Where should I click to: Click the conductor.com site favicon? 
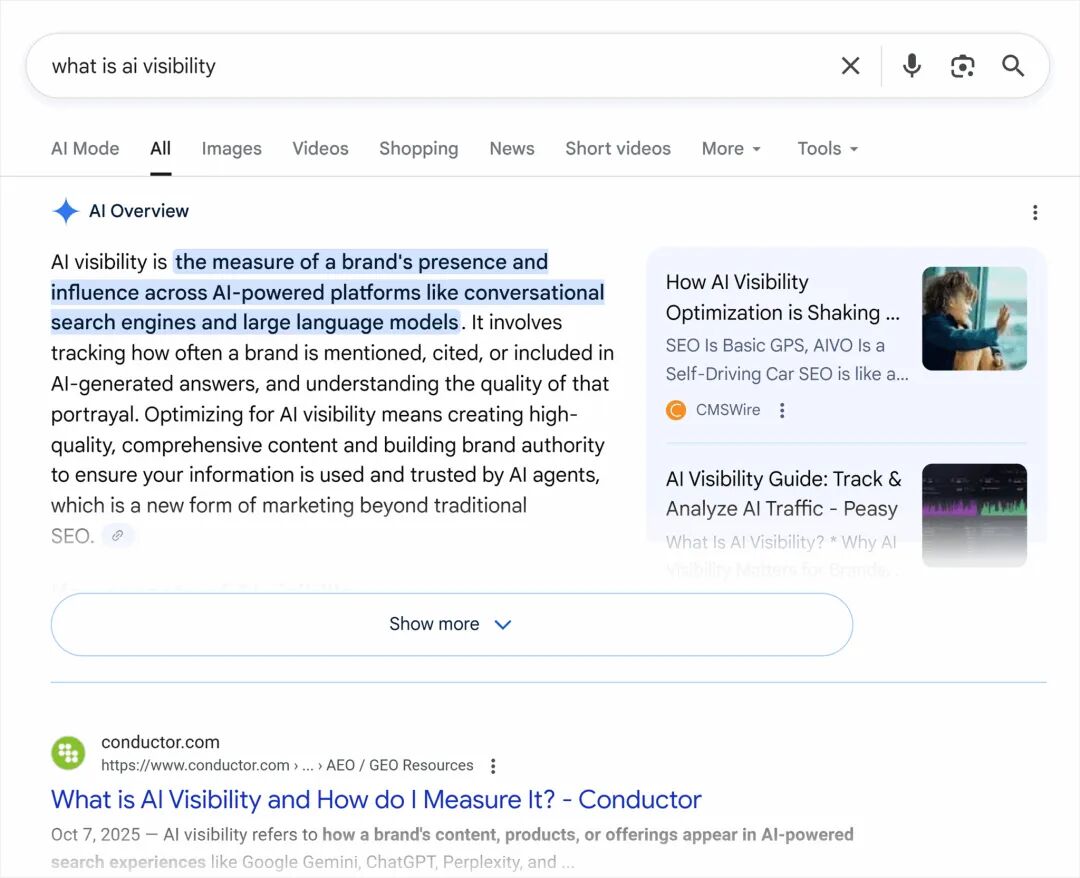67,753
